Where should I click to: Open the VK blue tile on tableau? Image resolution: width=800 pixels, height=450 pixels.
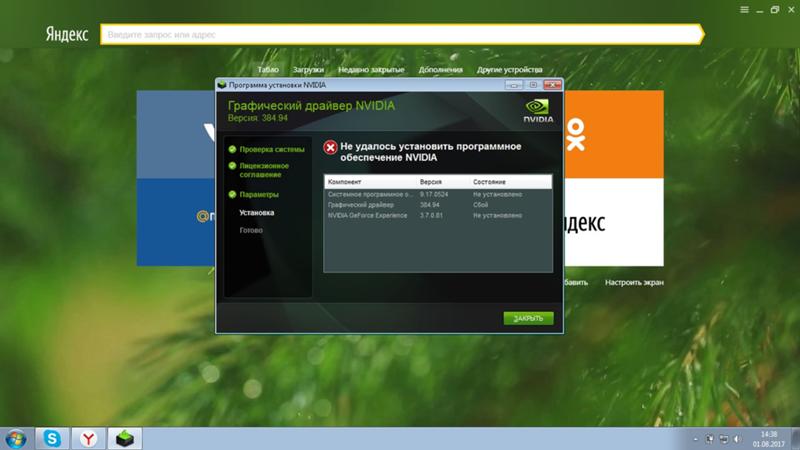tap(176, 134)
